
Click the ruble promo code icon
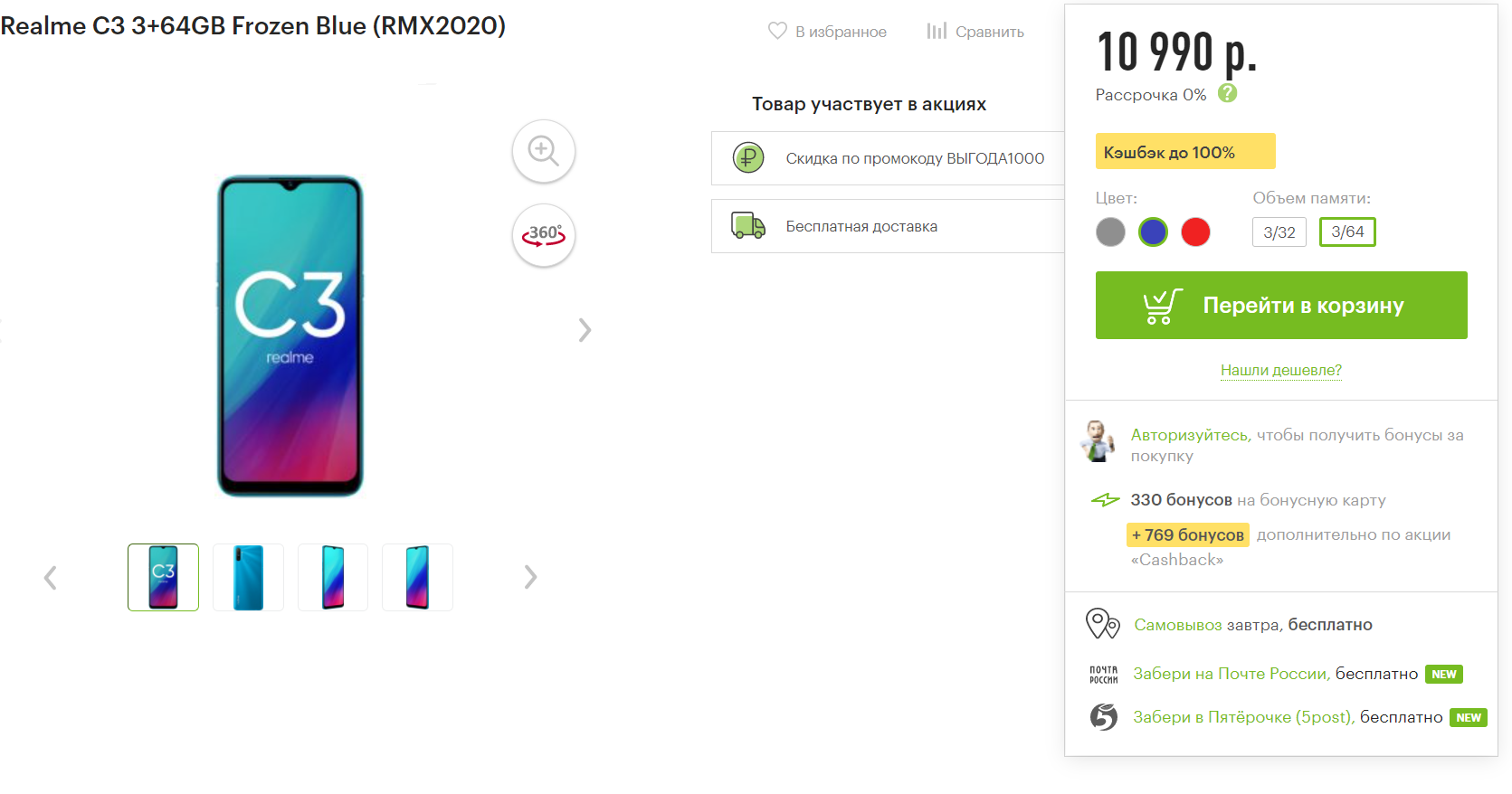[748, 158]
